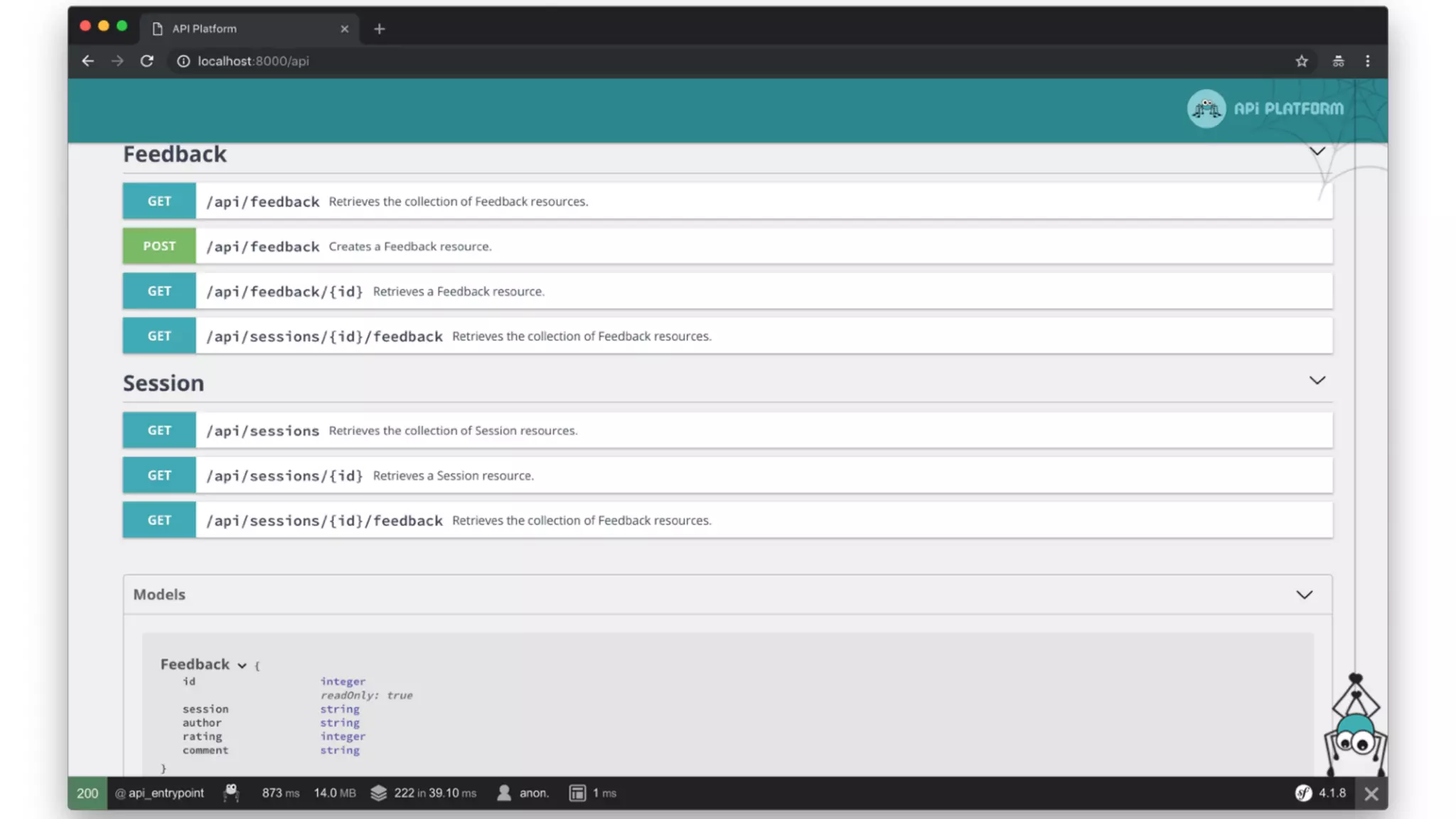Close the Symfony debug toolbar
1456x819 pixels.
(1371, 793)
